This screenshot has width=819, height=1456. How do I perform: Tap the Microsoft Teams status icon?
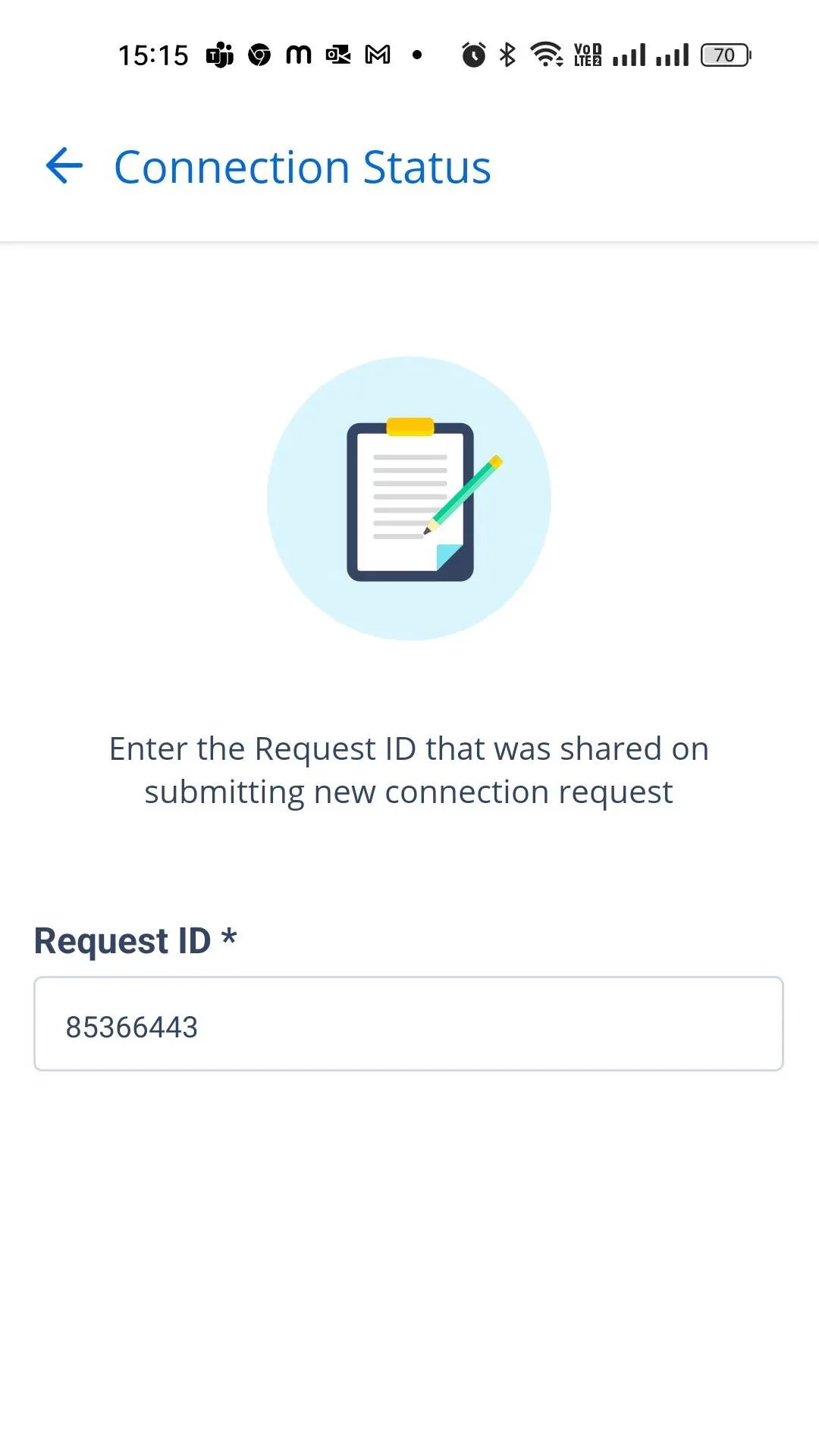click(220, 55)
